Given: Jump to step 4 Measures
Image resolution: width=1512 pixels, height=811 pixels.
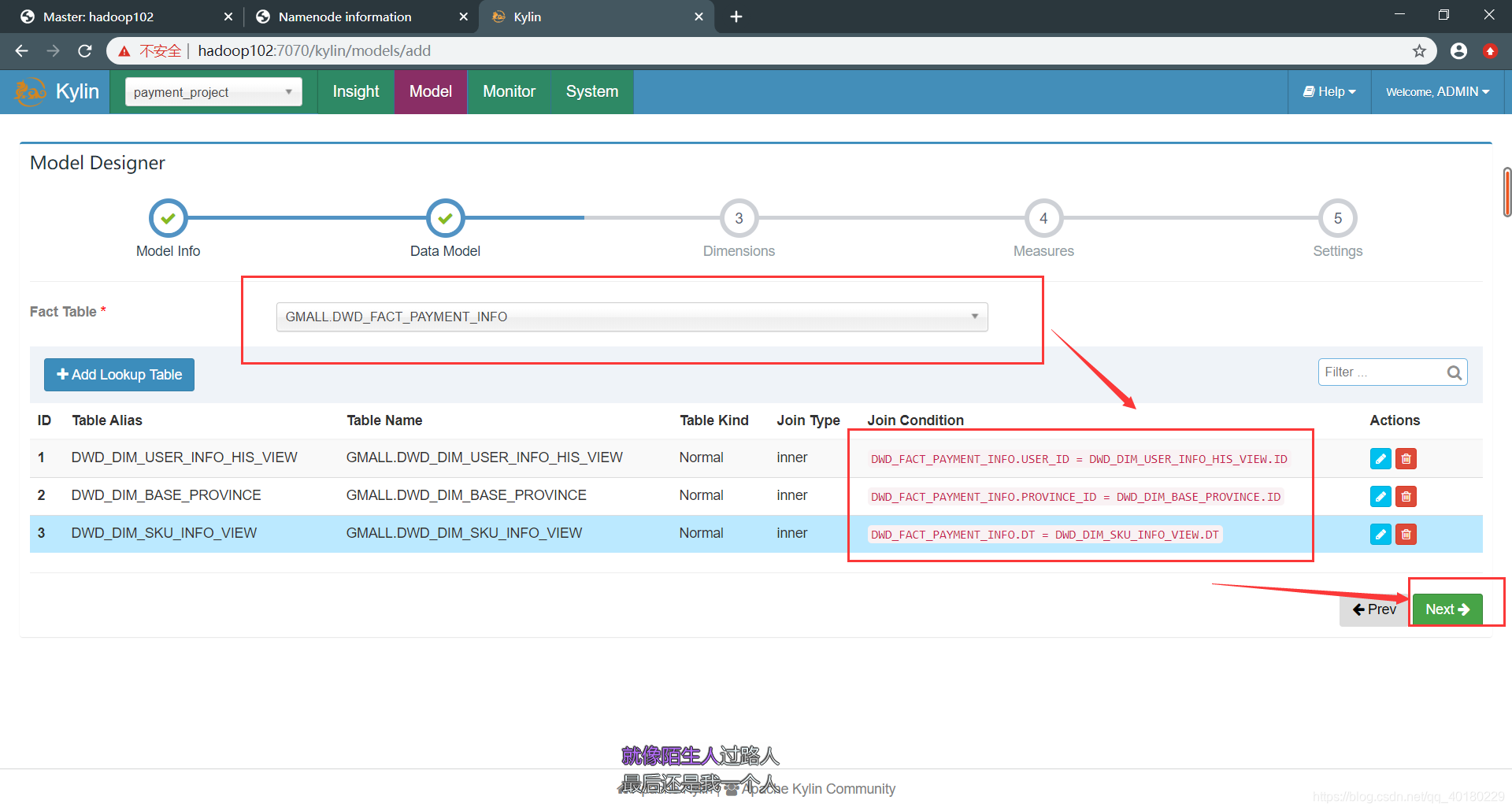Looking at the screenshot, I should coord(1043,218).
